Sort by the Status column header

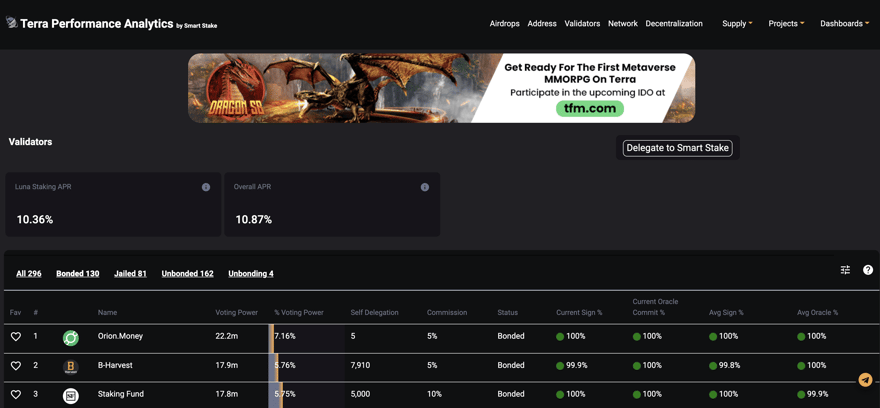point(507,313)
